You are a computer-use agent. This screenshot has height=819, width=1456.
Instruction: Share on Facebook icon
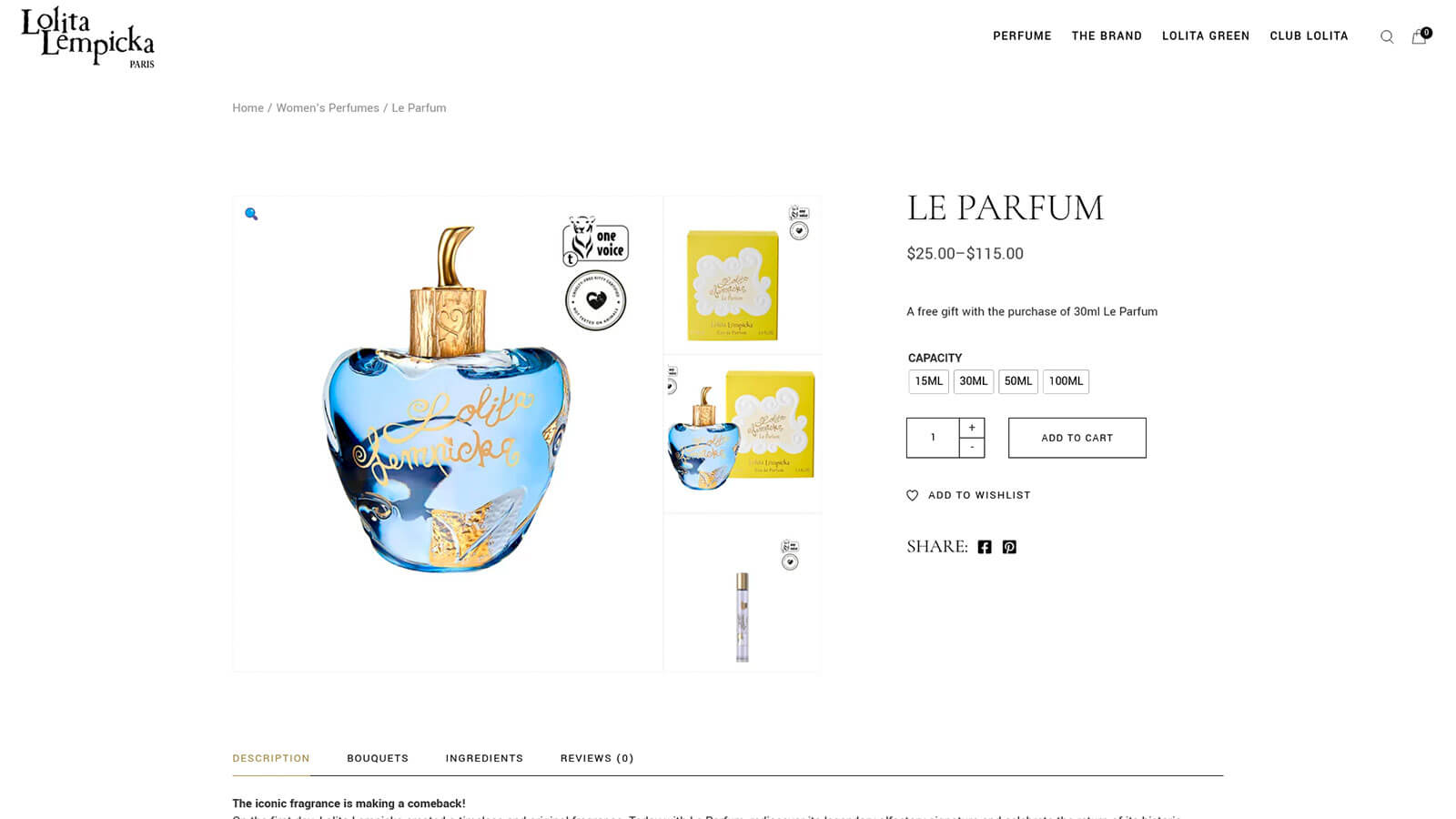985,547
